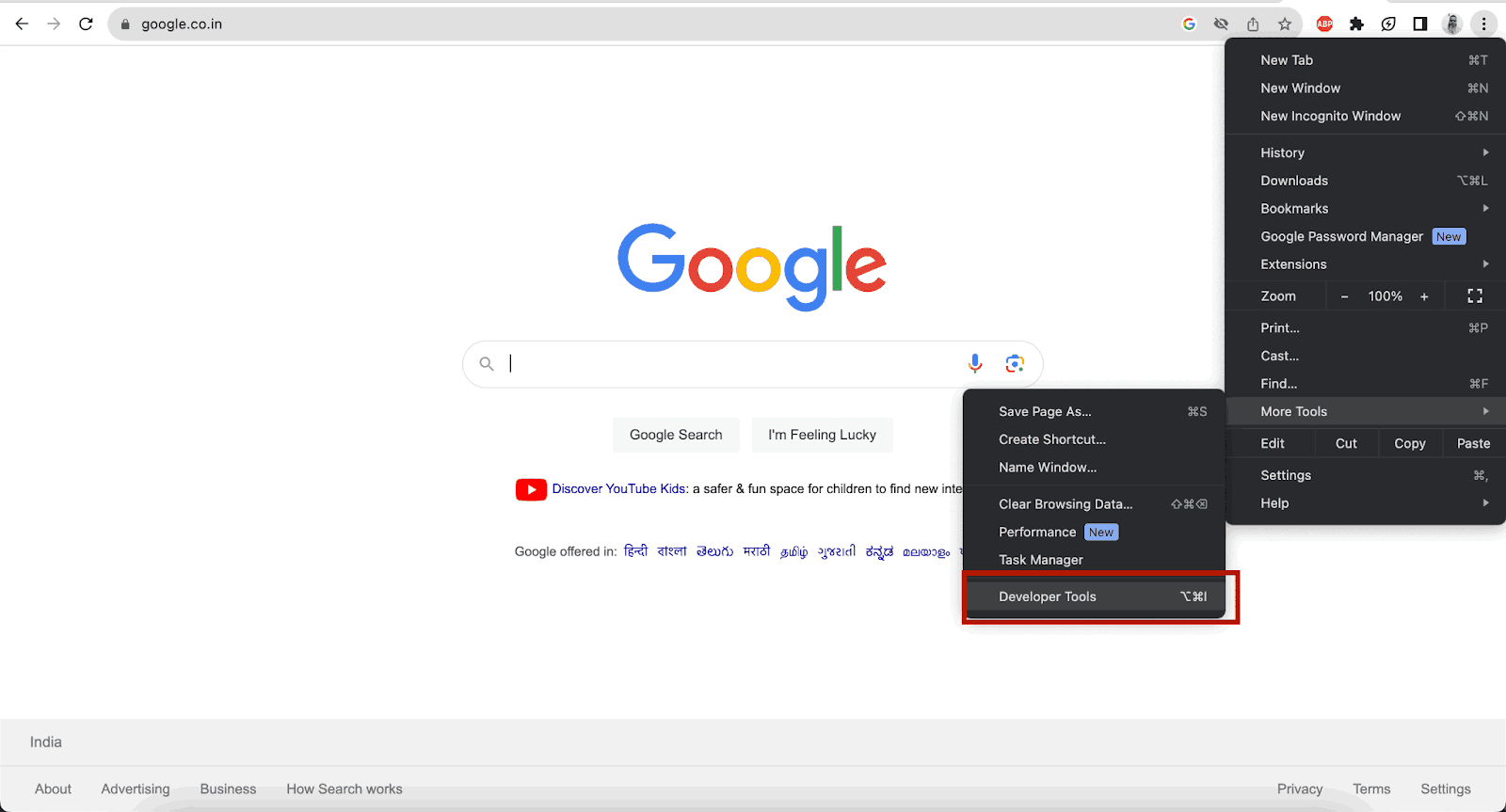Open Downloads from Chrome menu
Viewport: 1506px width, 812px height.
pos(1366,181)
